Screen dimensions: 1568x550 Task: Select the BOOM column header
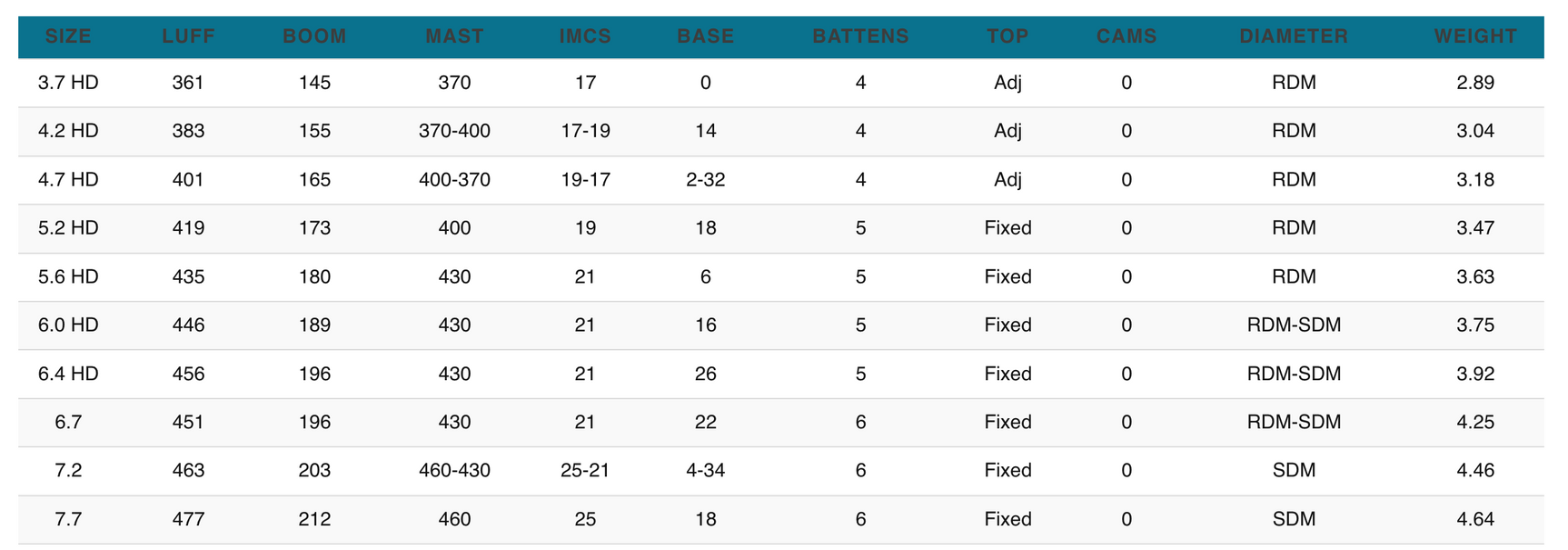(314, 36)
